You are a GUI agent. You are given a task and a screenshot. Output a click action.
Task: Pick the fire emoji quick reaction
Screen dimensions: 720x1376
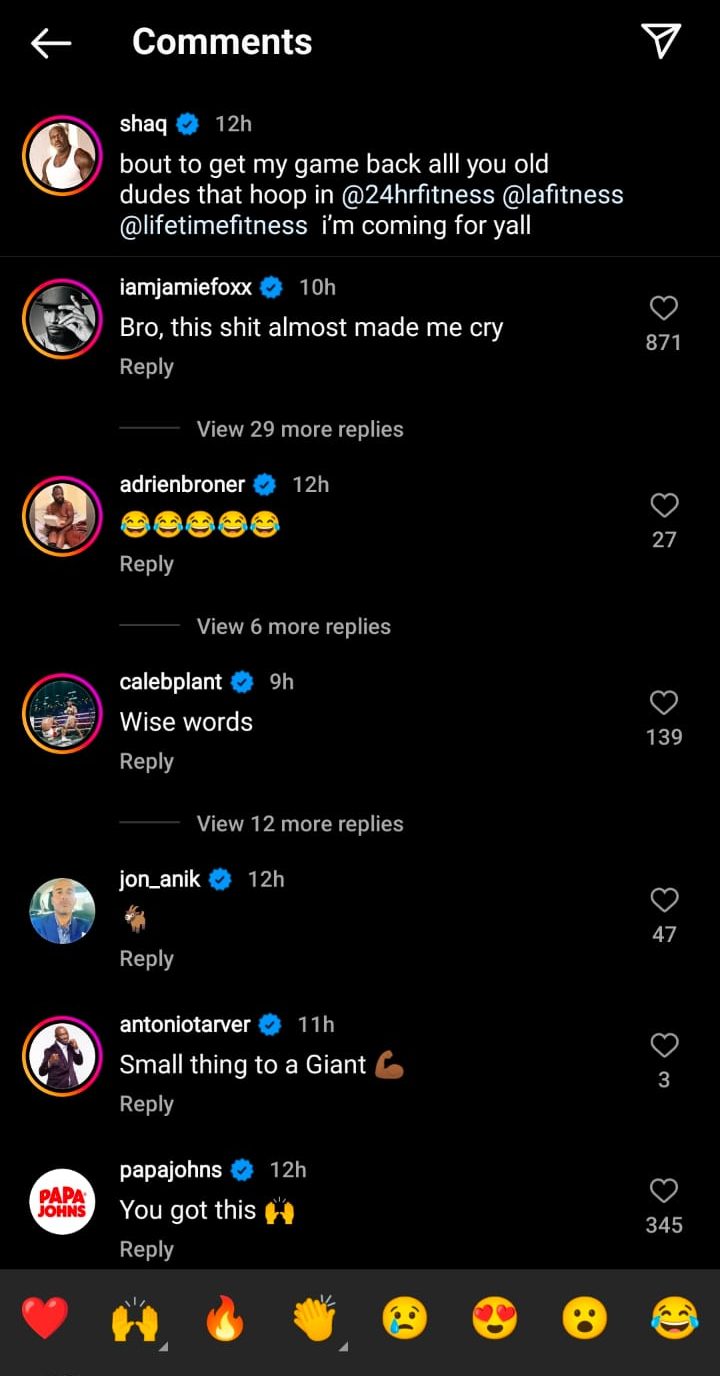(x=225, y=1318)
